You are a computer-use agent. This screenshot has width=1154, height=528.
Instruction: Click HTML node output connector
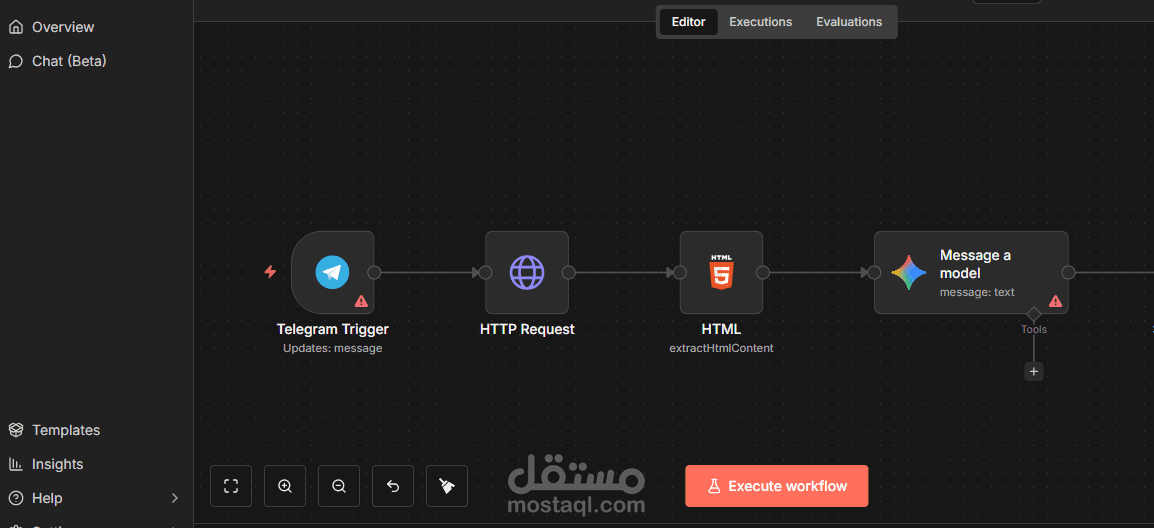tap(762, 272)
